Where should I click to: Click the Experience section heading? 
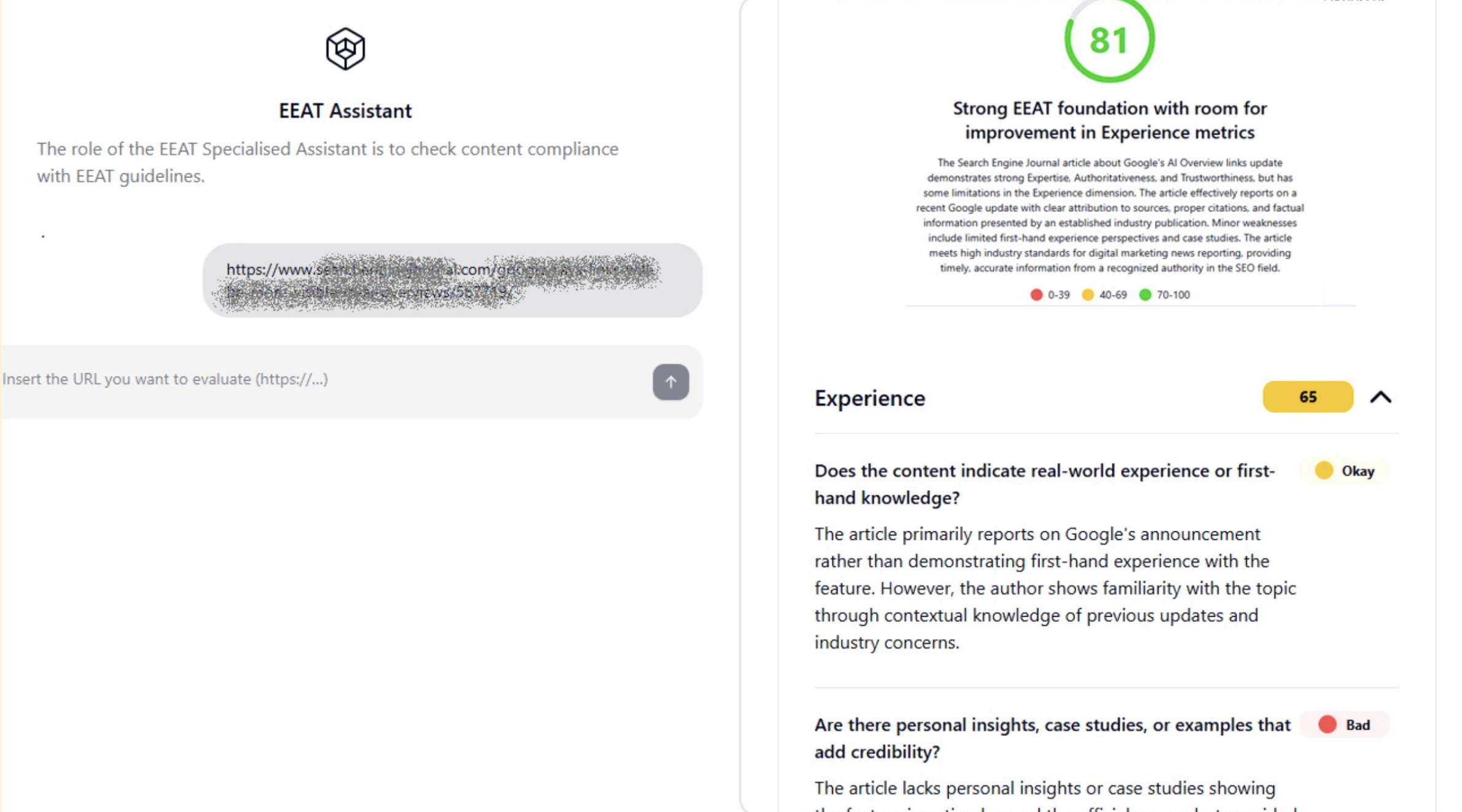point(870,399)
